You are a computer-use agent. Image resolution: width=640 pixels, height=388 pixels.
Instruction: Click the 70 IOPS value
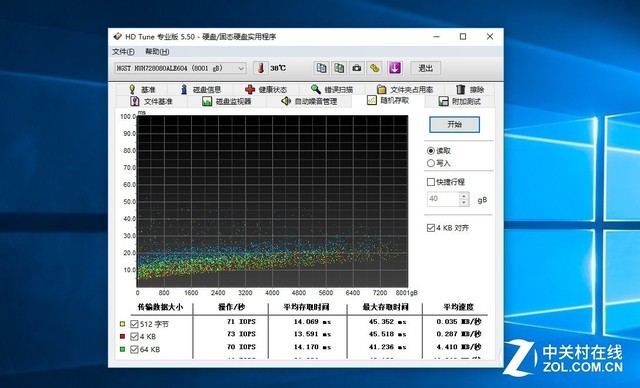(241, 347)
